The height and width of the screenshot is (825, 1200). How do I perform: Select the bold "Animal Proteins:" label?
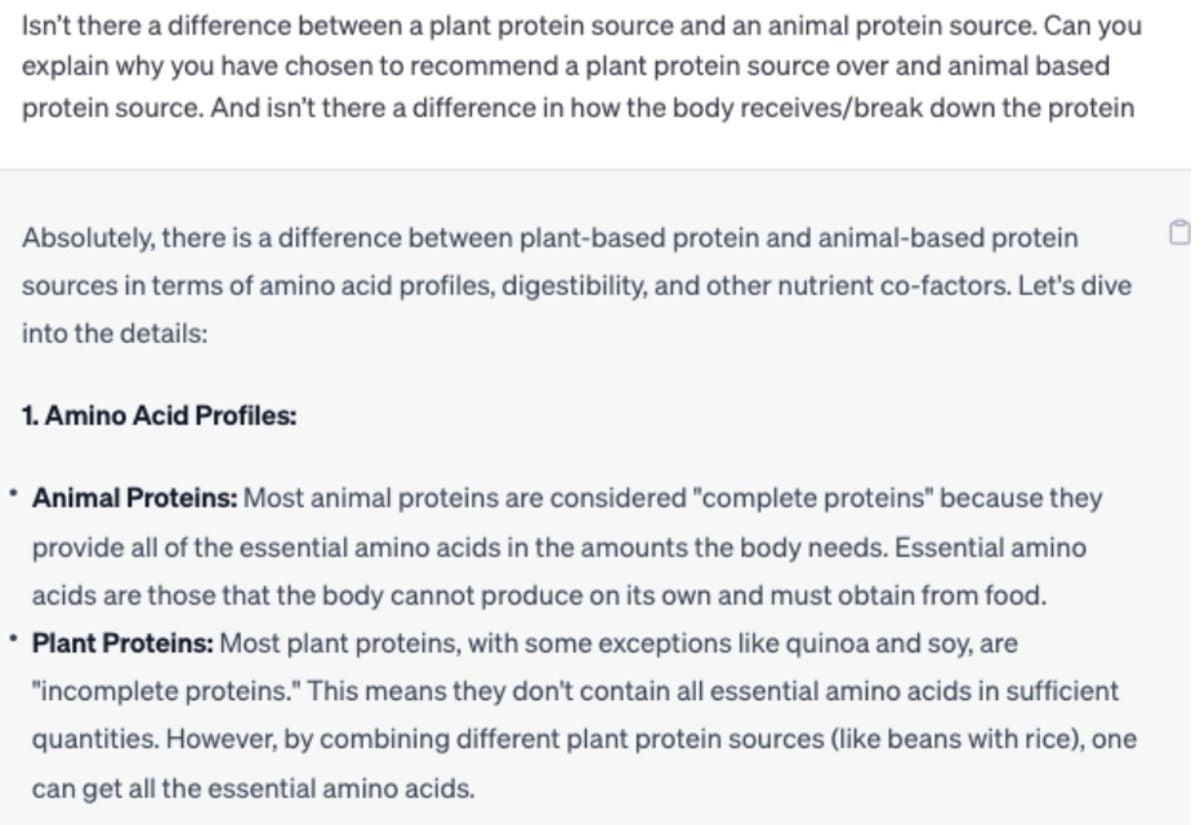135,497
